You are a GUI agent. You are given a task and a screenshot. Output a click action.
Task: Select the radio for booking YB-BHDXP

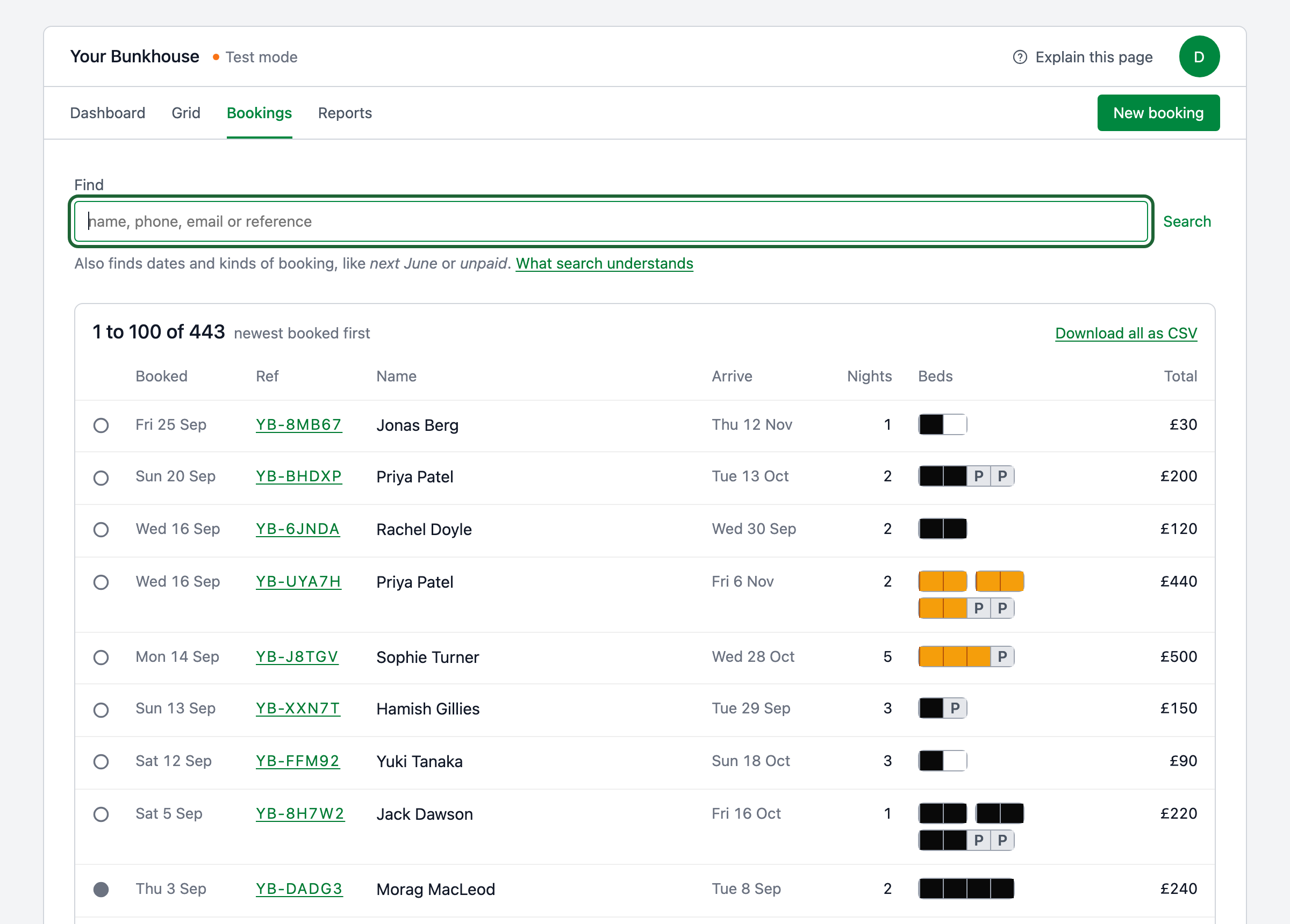coord(101,478)
